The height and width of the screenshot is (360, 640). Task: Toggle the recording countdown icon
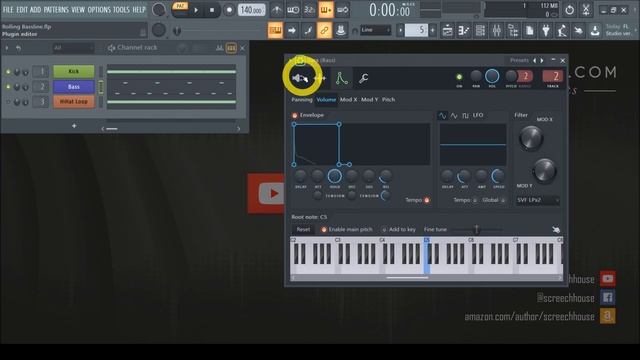click(x=309, y=10)
